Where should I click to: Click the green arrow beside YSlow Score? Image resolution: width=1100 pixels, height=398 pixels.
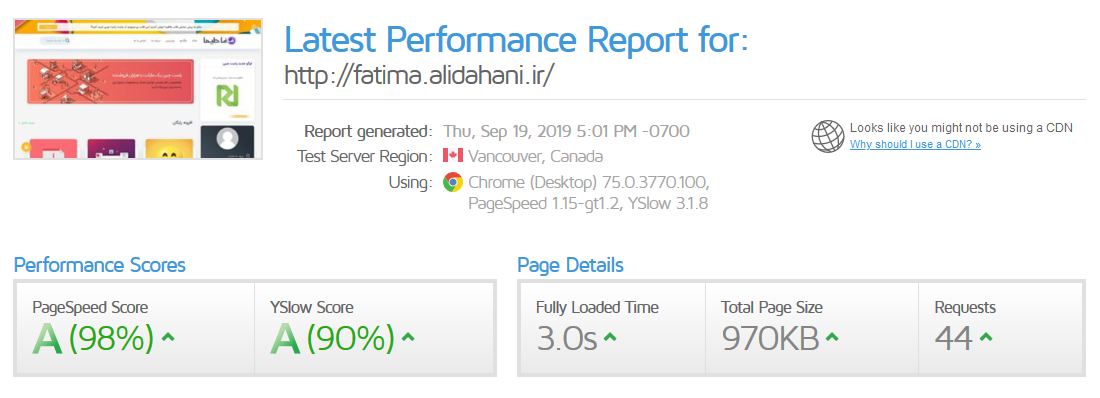click(x=408, y=337)
